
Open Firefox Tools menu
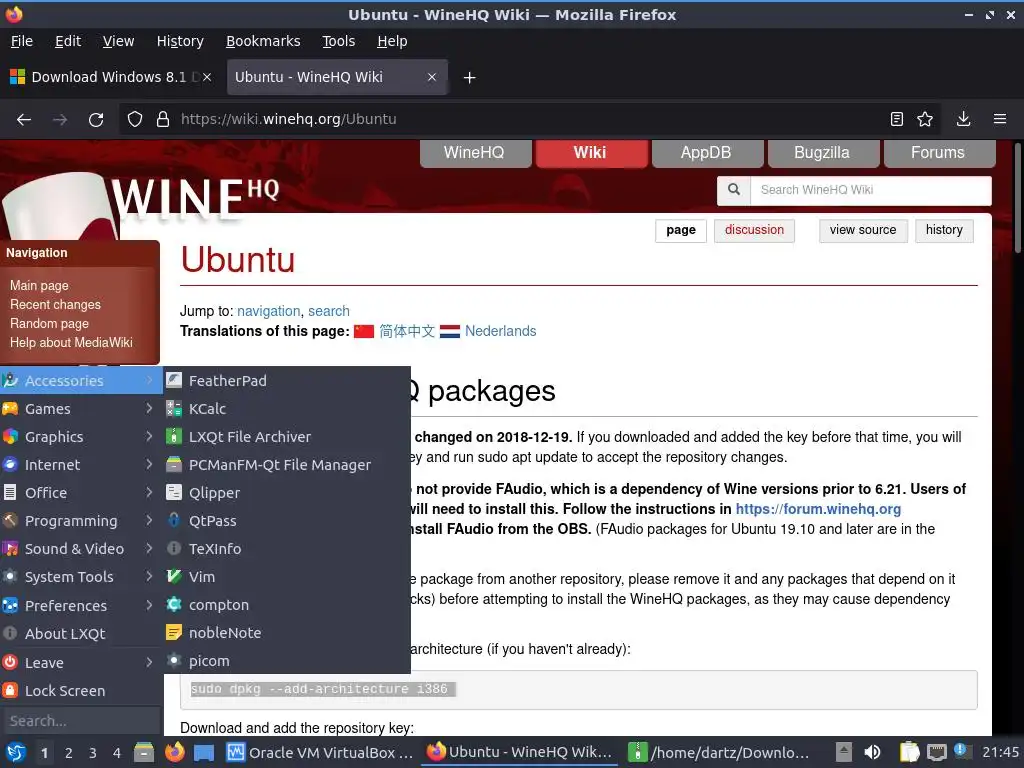[x=338, y=41]
